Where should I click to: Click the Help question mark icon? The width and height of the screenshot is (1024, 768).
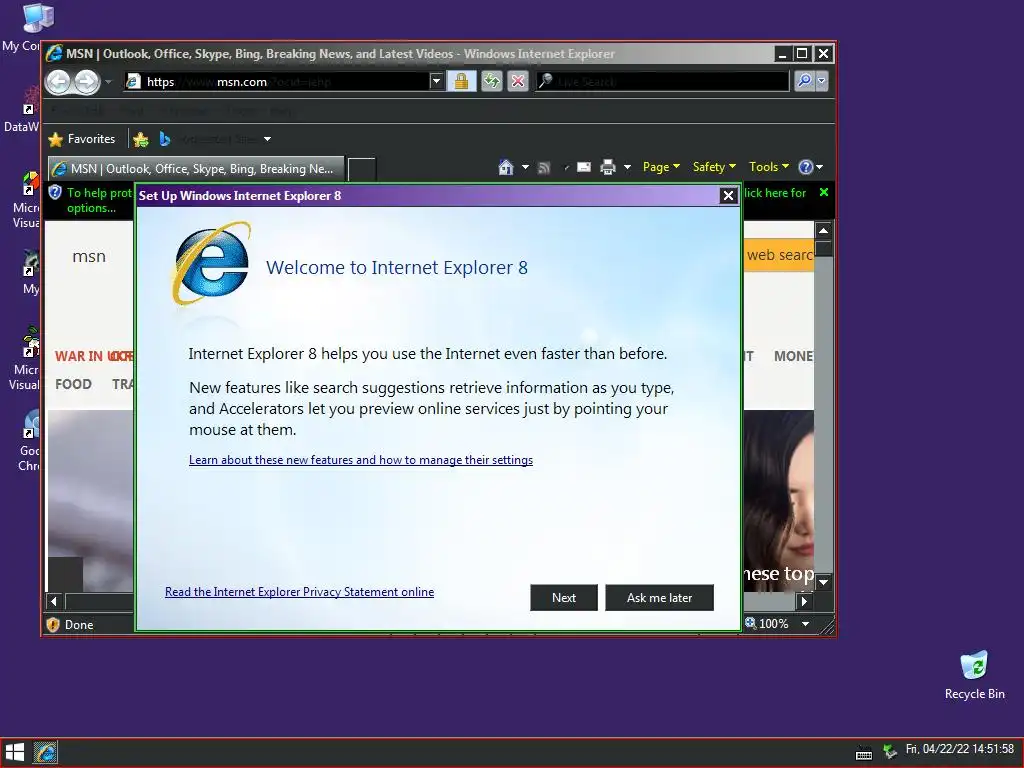coord(806,167)
